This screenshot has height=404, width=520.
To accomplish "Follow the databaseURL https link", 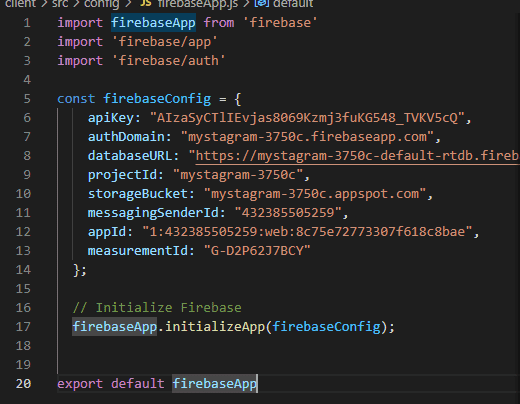I will [357, 156].
